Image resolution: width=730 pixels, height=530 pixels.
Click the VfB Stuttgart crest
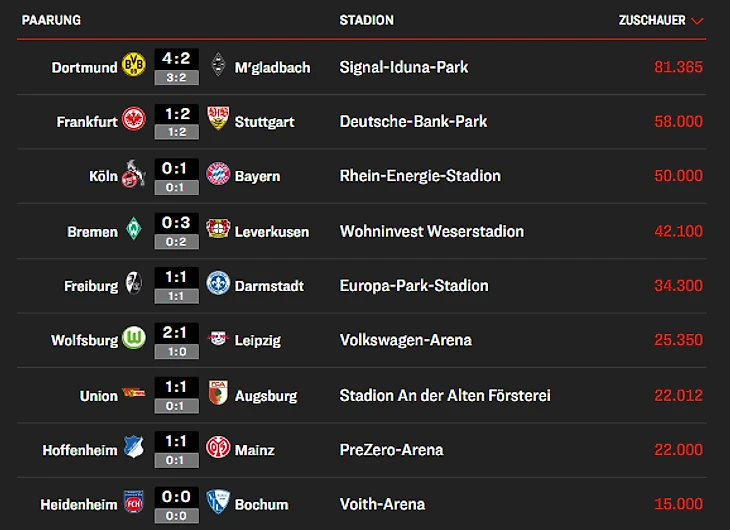click(x=218, y=121)
